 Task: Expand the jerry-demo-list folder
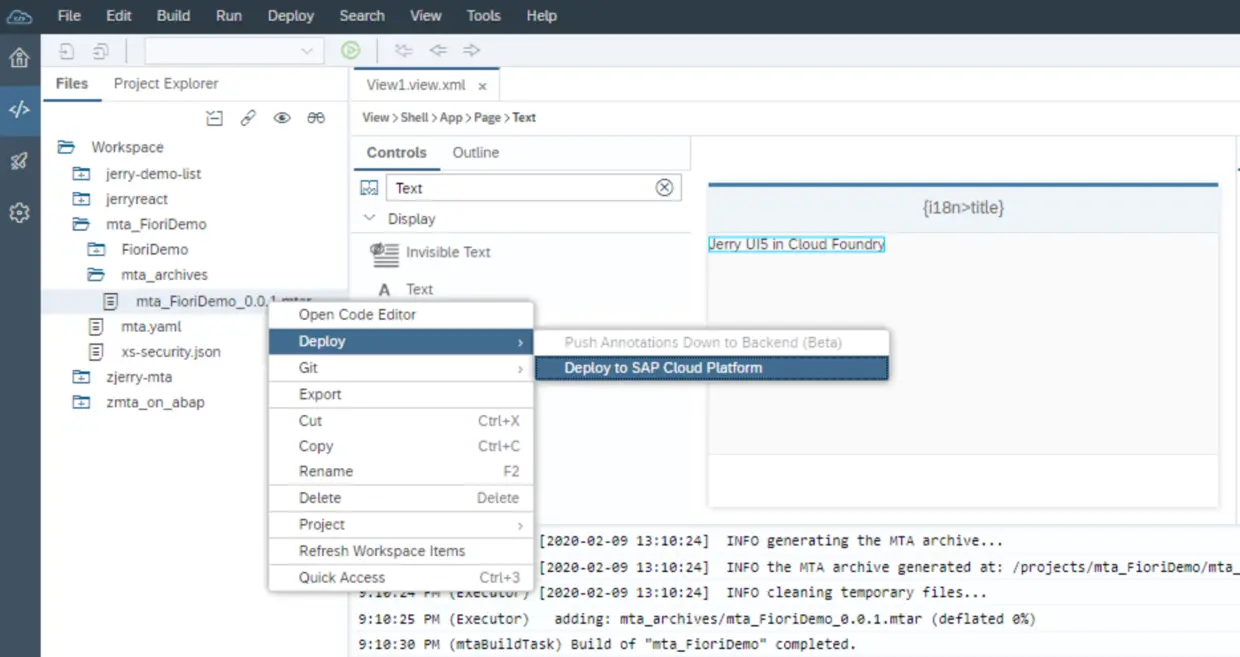point(81,174)
